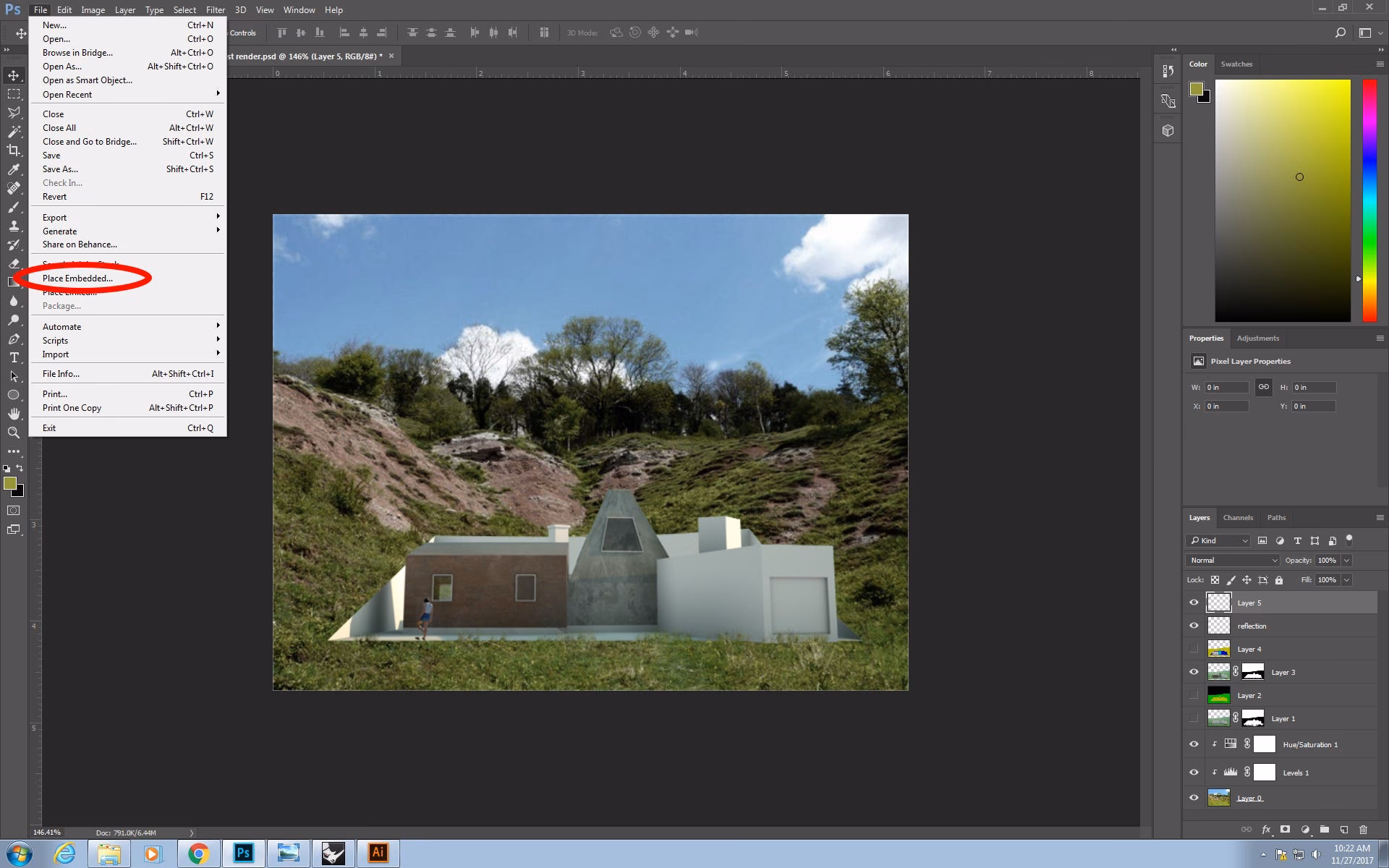
Task: Select the Zoom tool in toolbar
Action: pos(14,433)
